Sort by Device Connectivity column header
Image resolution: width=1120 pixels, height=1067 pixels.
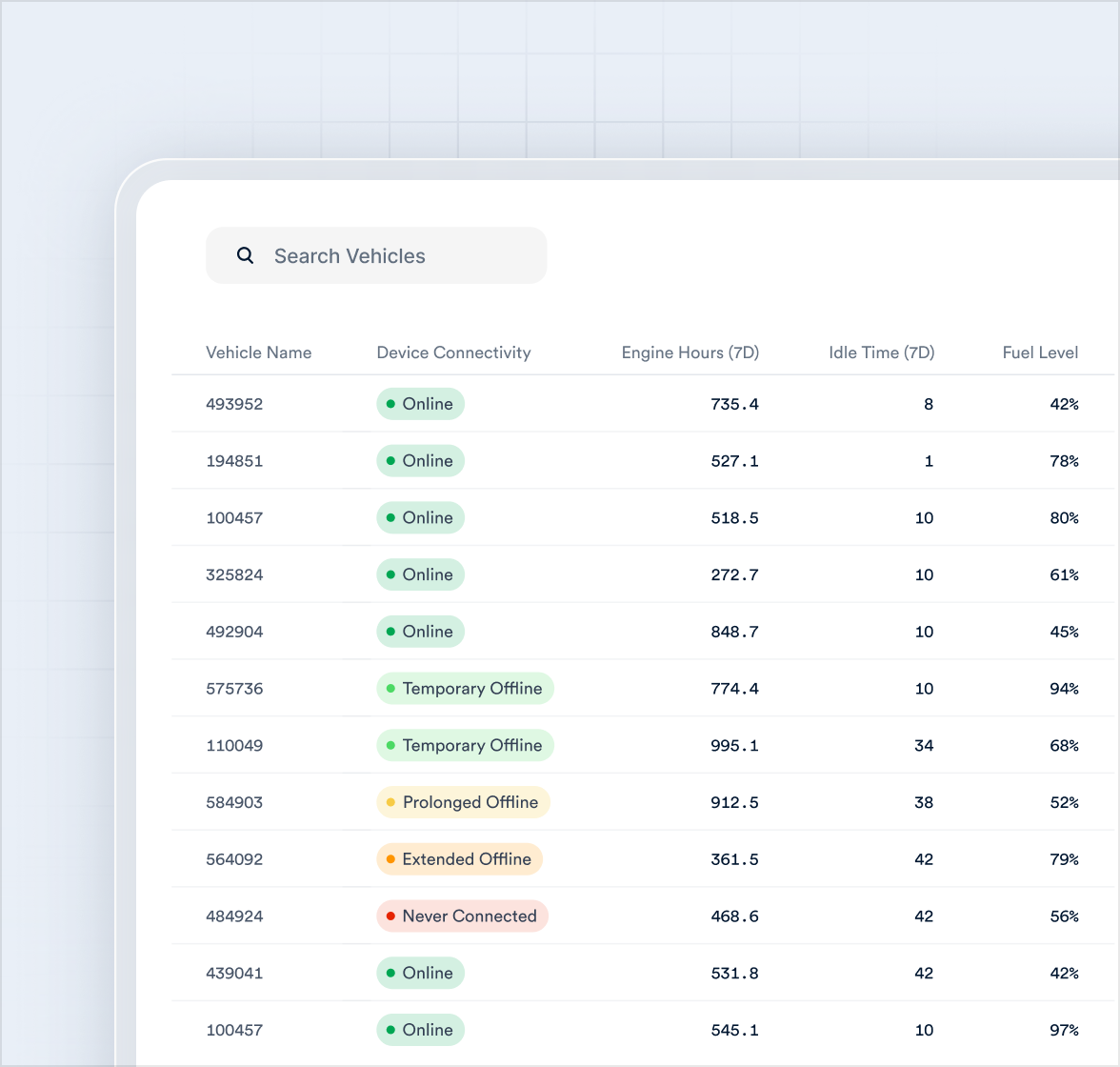(453, 352)
